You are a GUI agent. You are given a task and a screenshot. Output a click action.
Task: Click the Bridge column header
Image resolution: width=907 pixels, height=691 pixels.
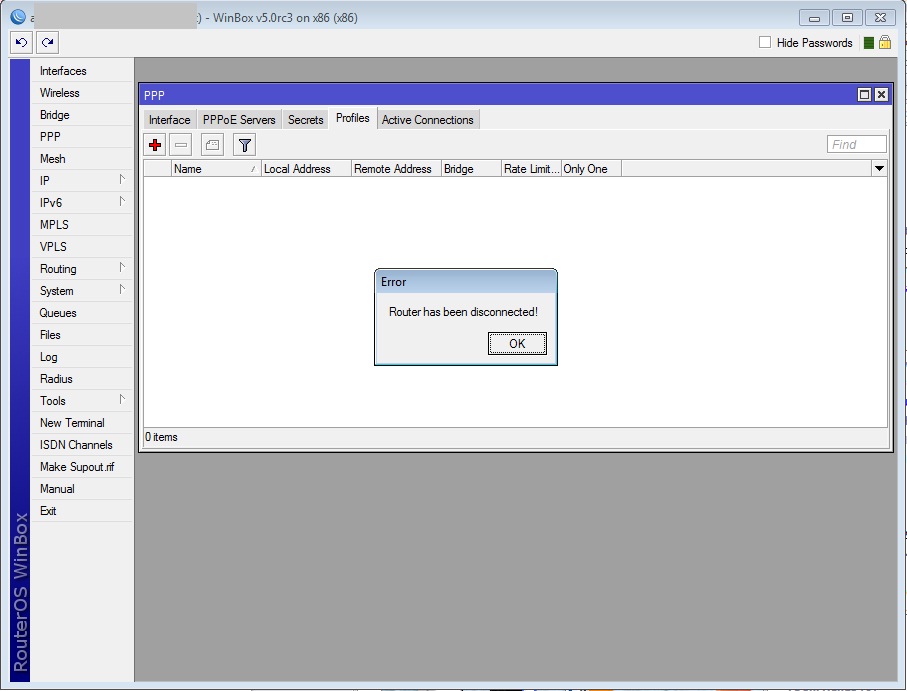[x=471, y=169]
